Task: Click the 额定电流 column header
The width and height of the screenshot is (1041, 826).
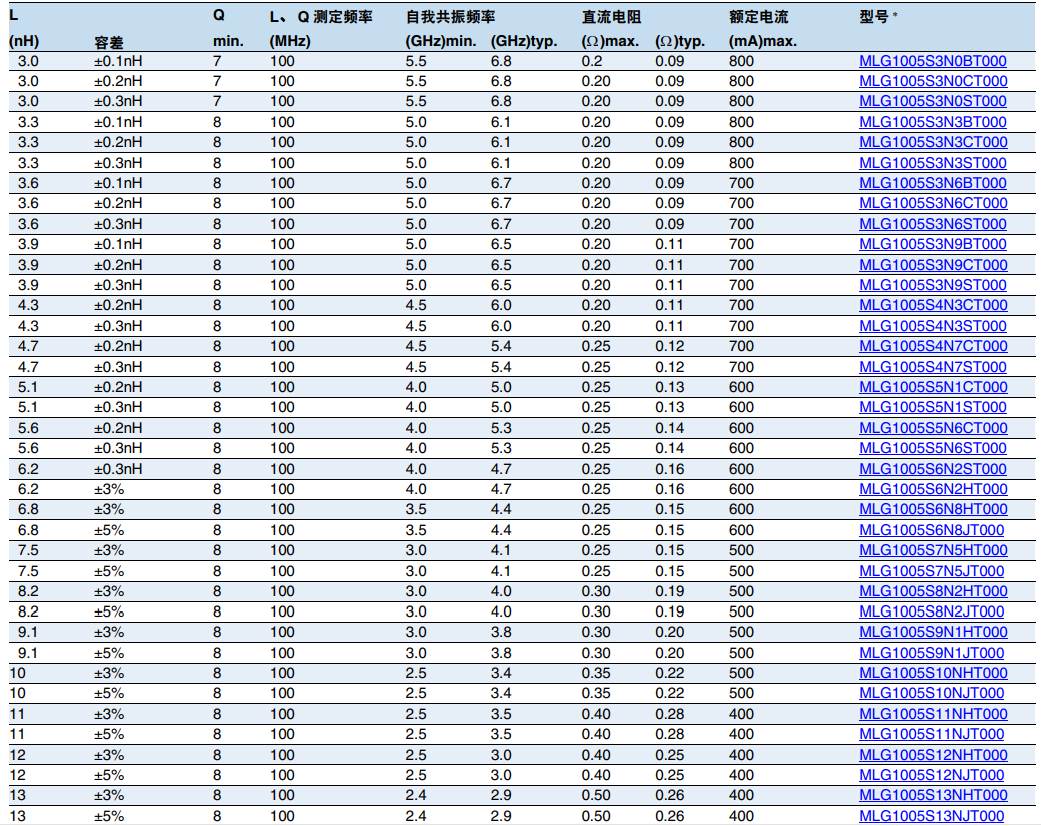Action: (x=758, y=17)
